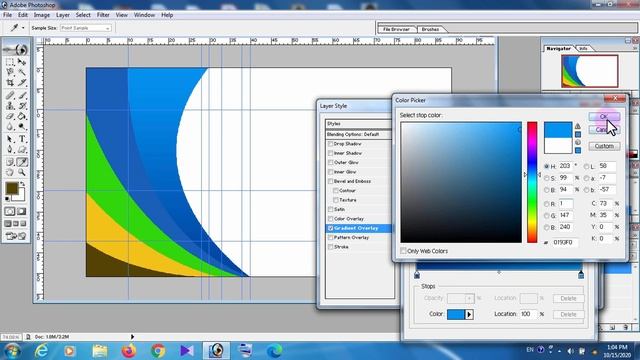Select the Slice tool
The image size is (640, 360).
coord(22,82)
